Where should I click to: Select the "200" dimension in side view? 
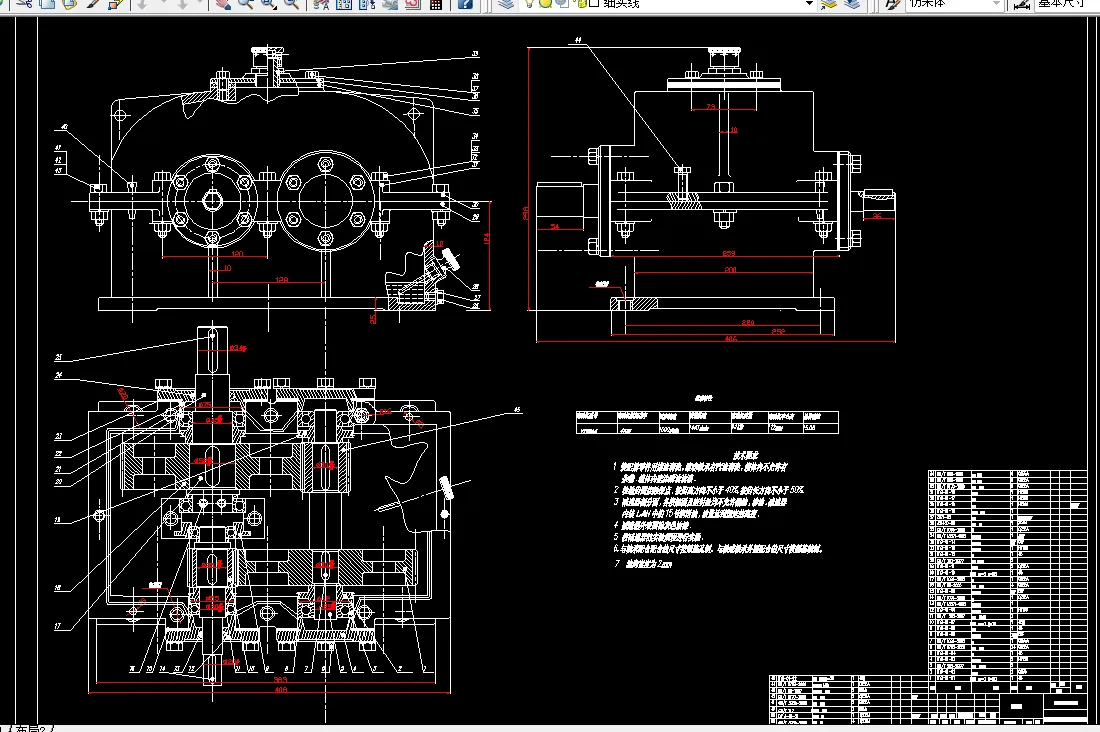pos(730,269)
